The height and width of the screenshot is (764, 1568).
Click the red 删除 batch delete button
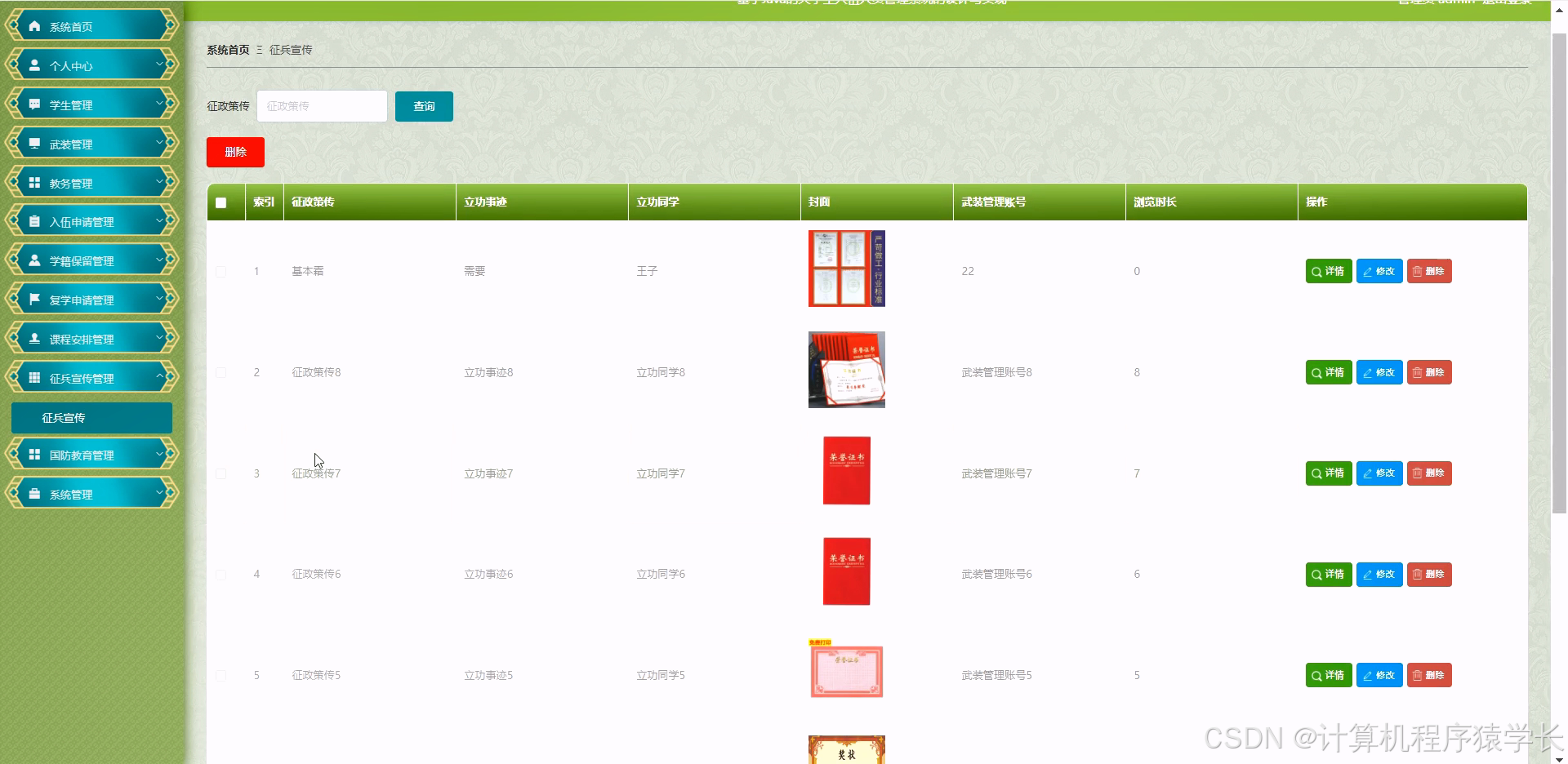click(x=235, y=152)
